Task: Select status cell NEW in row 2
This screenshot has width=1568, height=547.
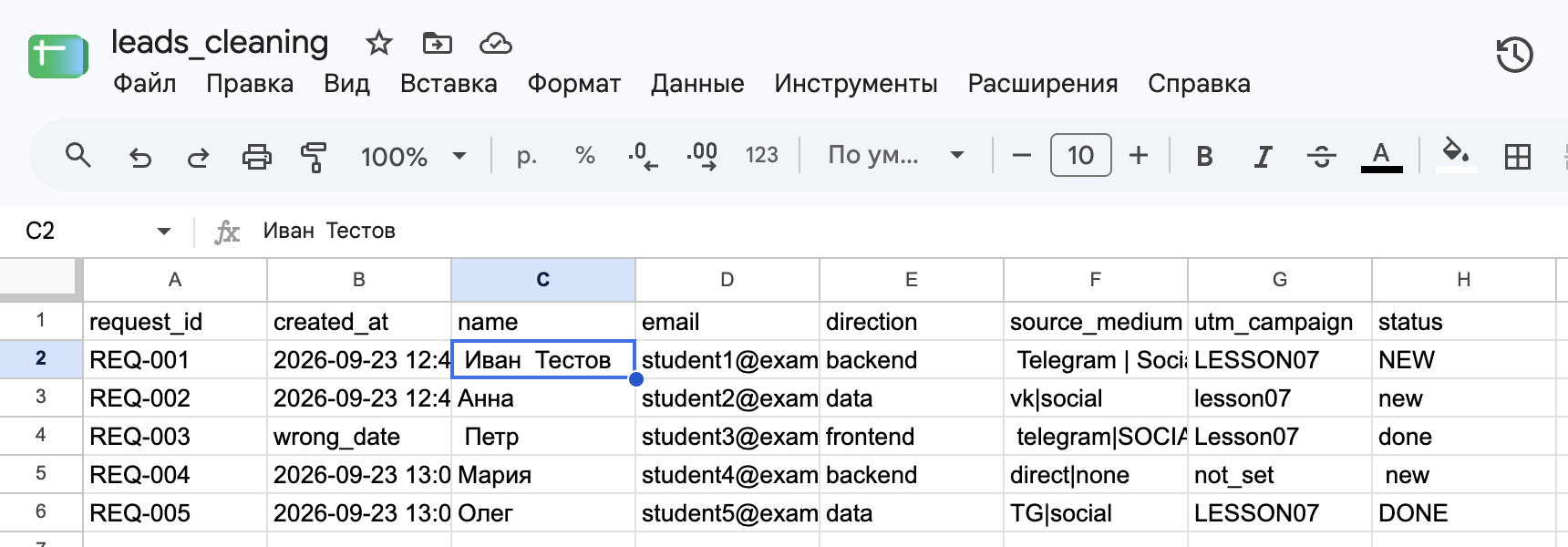Action: point(1464,360)
